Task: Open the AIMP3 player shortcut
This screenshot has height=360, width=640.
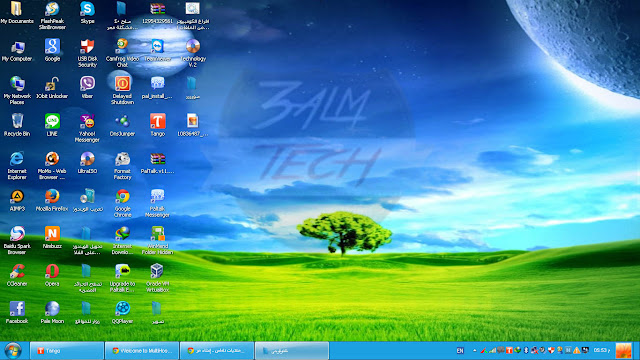Action: tap(17, 200)
